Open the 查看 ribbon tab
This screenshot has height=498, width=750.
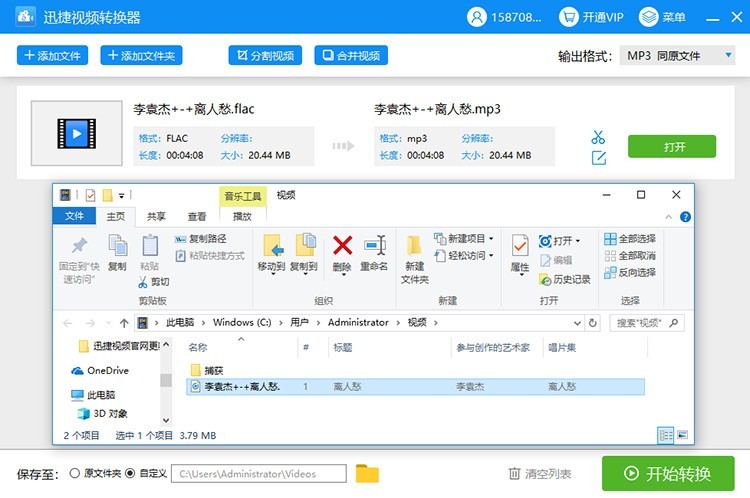coord(197,216)
